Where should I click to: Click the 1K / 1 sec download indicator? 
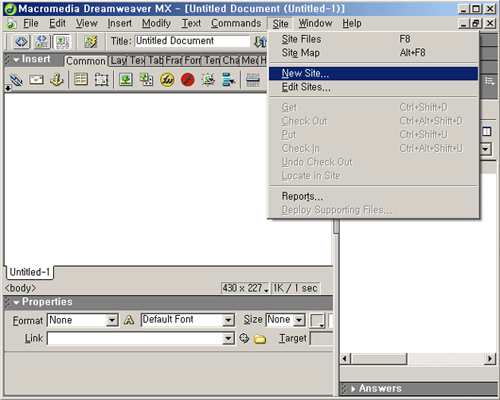(295, 288)
